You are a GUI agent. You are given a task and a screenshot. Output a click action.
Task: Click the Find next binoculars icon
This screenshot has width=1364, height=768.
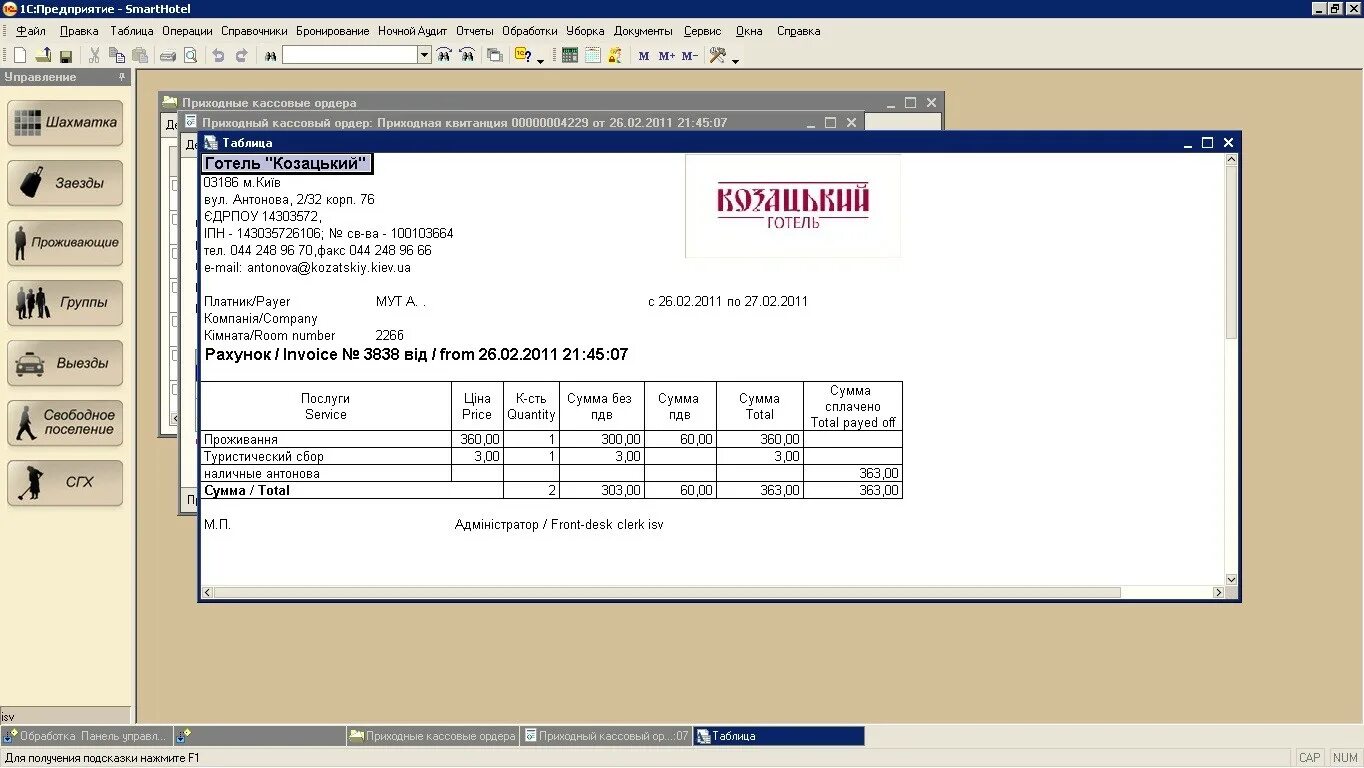(444, 56)
